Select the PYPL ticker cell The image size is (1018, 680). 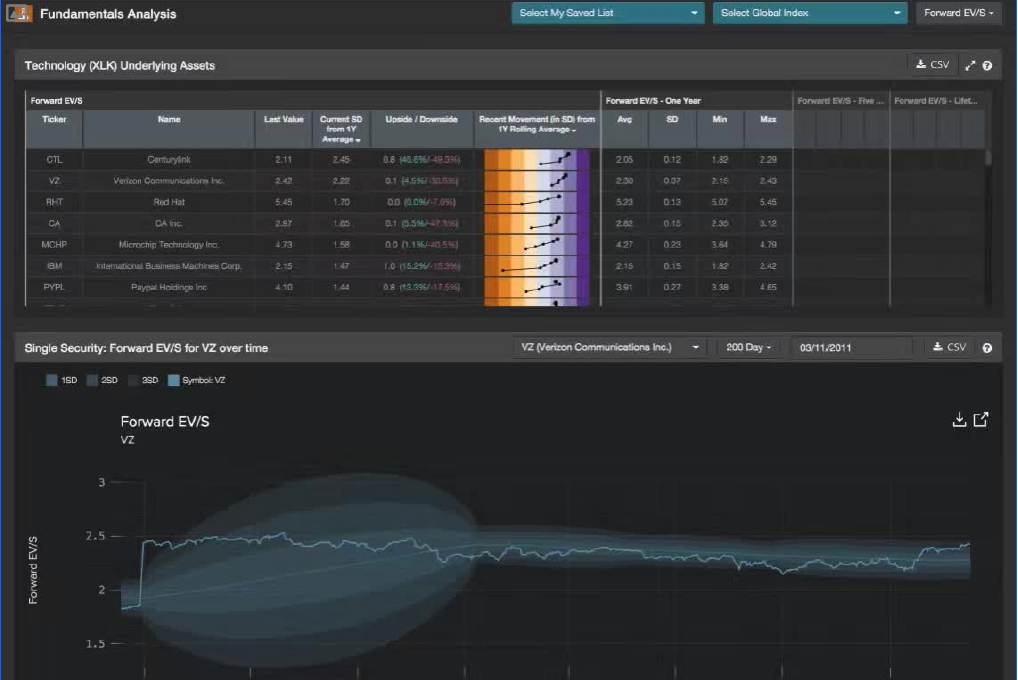tap(55, 287)
